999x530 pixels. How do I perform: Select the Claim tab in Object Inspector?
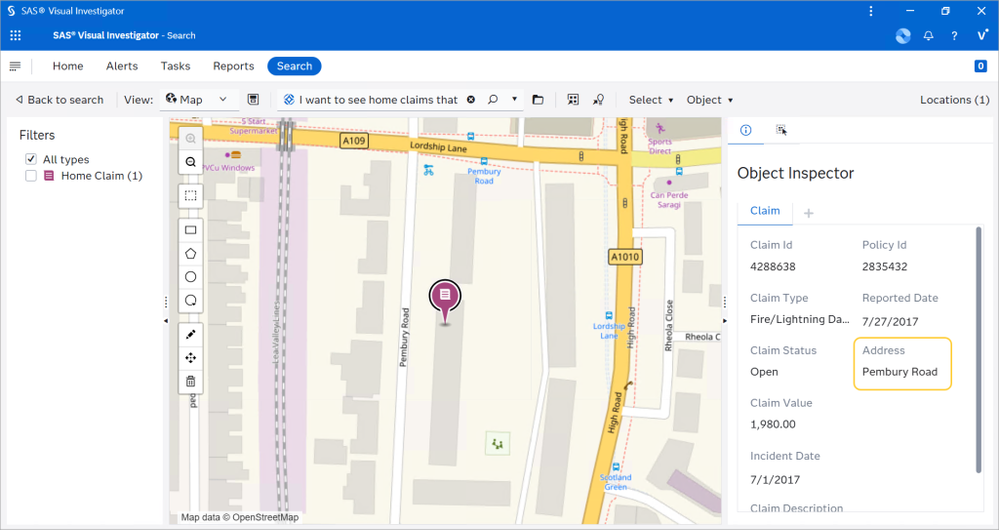[x=765, y=211]
